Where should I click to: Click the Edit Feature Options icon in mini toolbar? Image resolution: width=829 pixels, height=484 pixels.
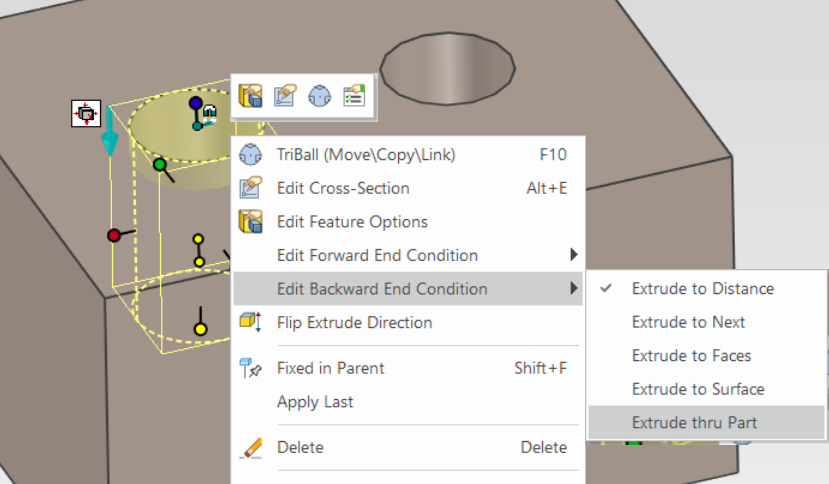tap(250, 96)
